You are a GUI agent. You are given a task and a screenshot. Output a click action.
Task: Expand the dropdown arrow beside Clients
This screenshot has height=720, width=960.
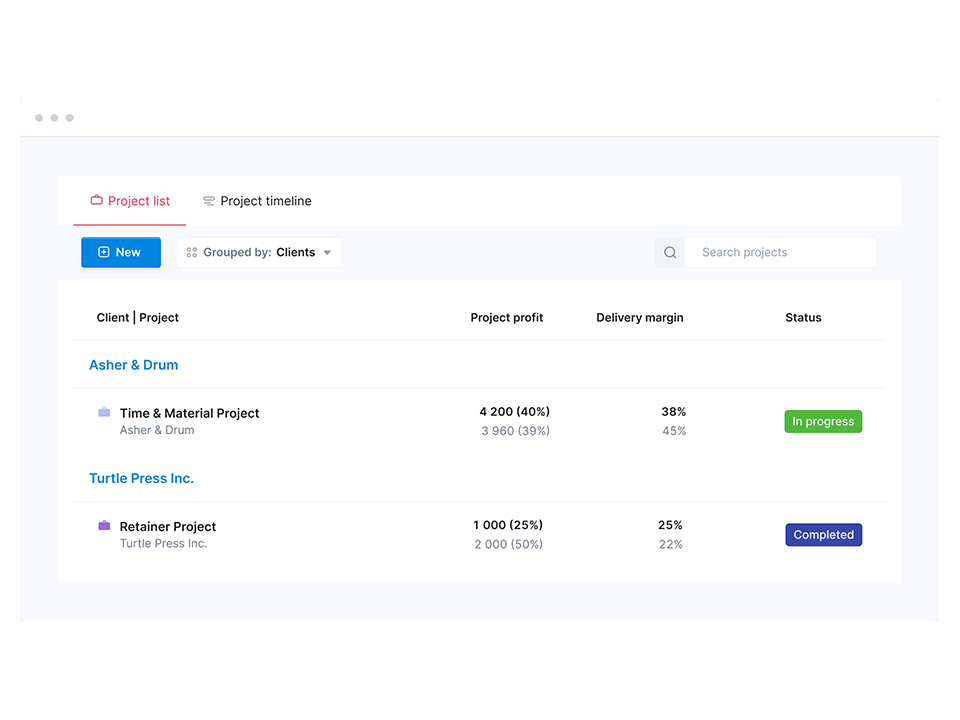(x=327, y=253)
